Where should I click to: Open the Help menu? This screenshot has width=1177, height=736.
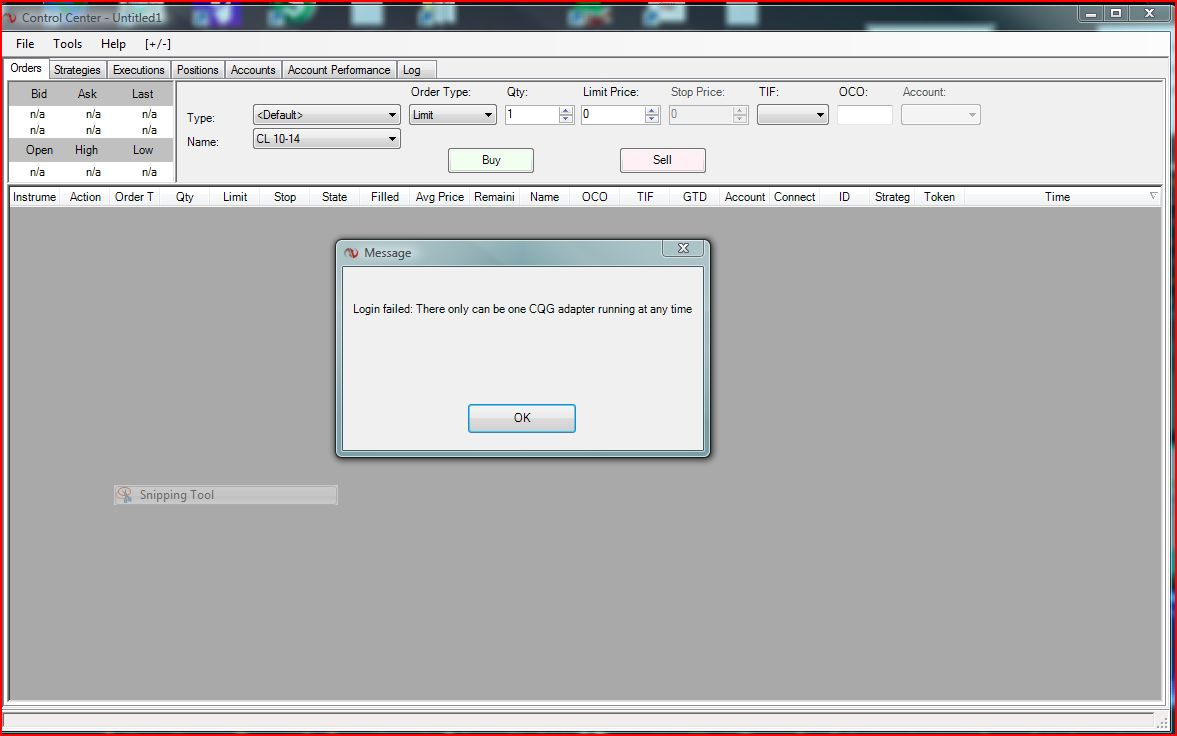(x=113, y=44)
